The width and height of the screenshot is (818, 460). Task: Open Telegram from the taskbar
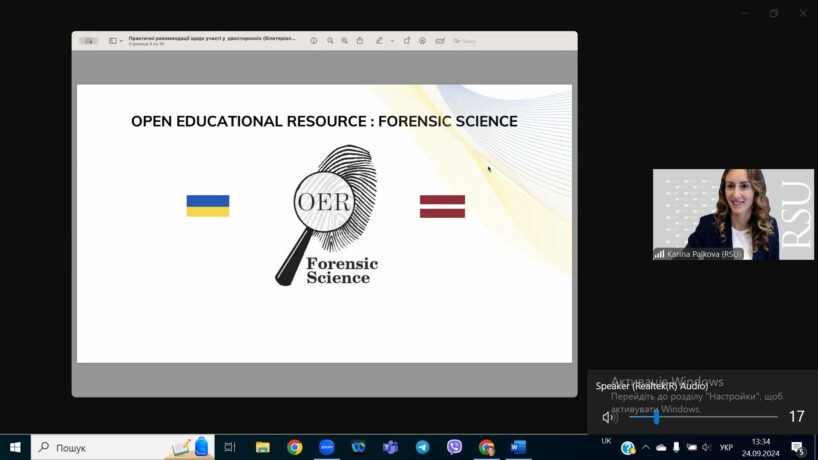coord(422,447)
